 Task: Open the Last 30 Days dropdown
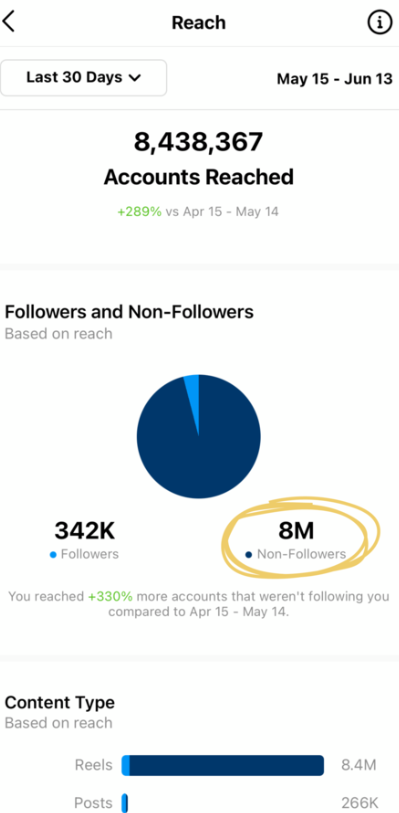coord(83,78)
